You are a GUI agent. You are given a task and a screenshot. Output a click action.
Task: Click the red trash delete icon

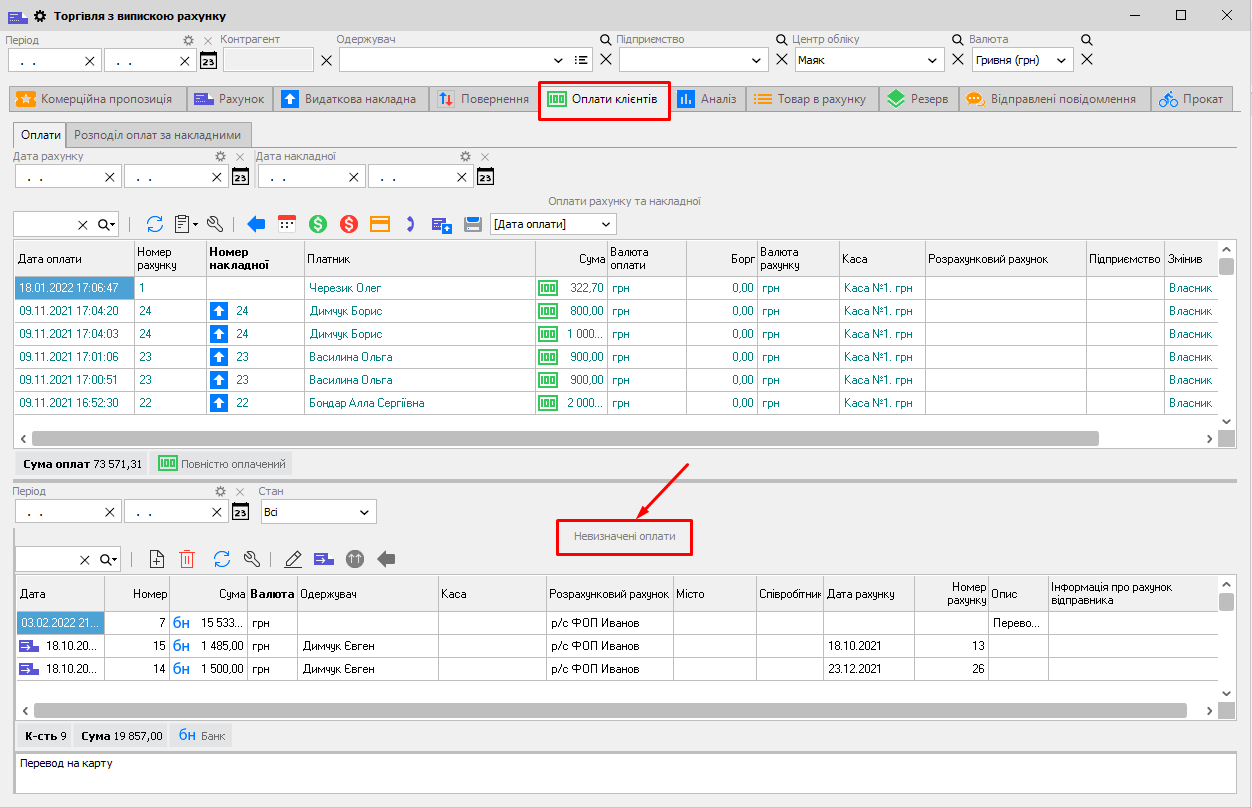pyautogui.click(x=187, y=559)
